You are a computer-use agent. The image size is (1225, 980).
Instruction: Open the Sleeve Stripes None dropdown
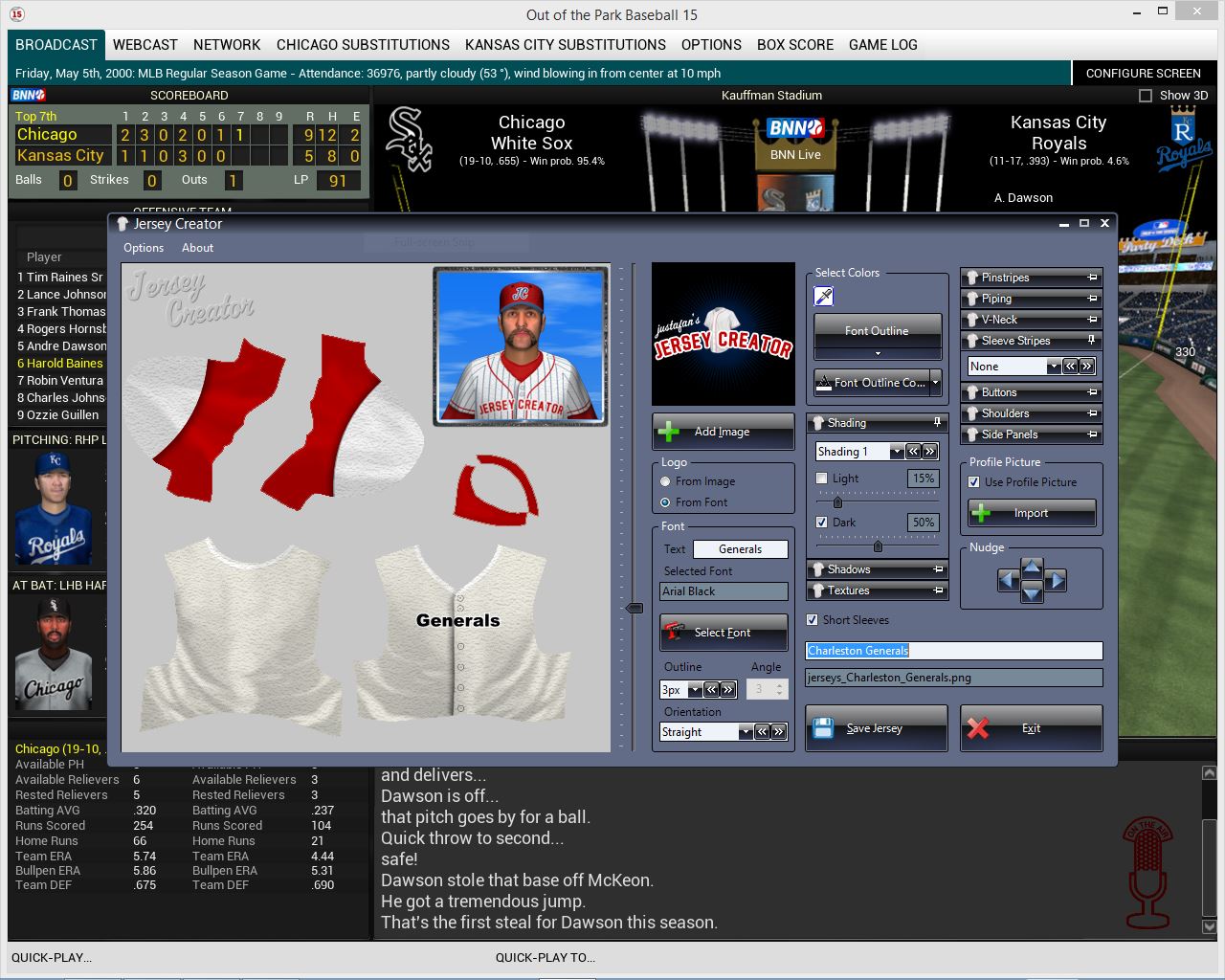click(1052, 367)
